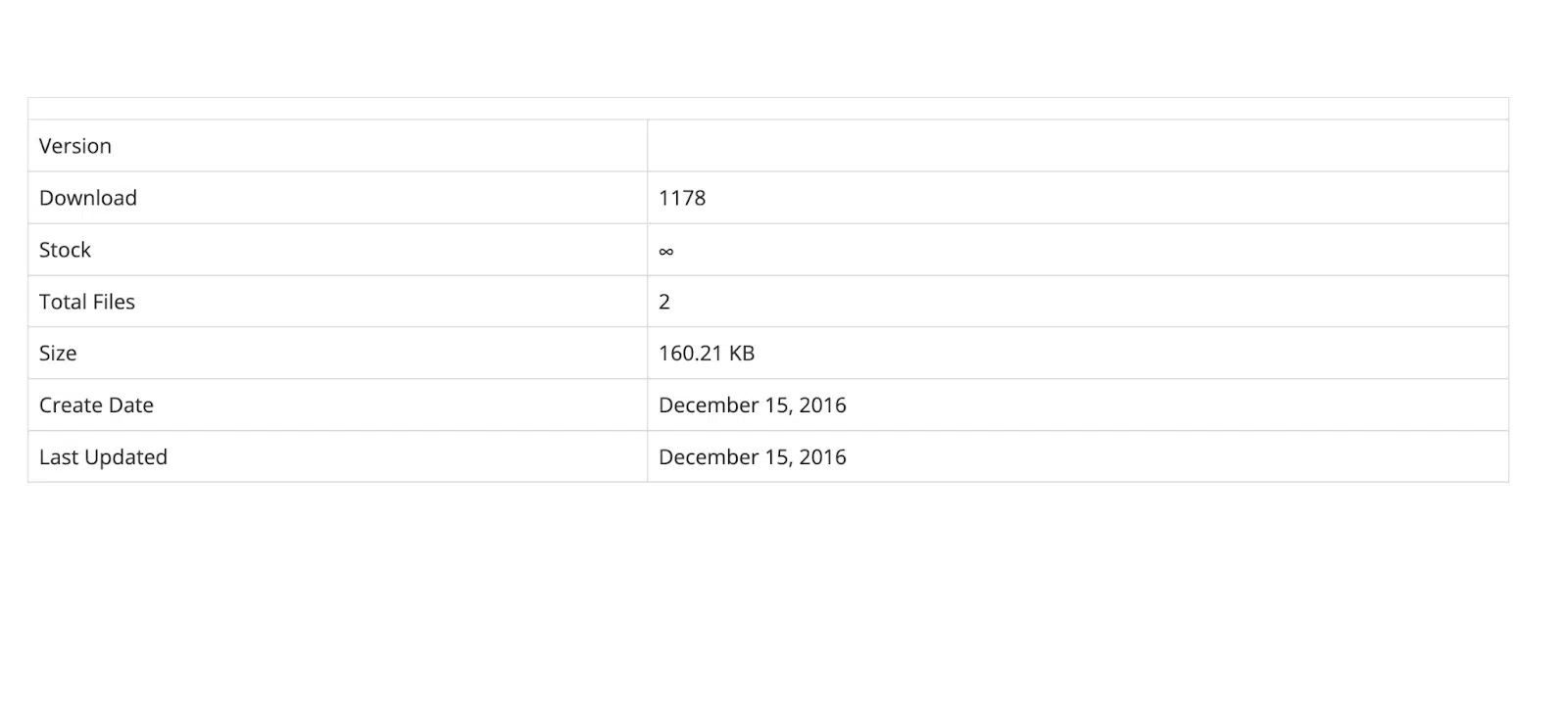The width and height of the screenshot is (1568, 713).
Task: Click the KB unit in Size value
Action: click(742, 354)
